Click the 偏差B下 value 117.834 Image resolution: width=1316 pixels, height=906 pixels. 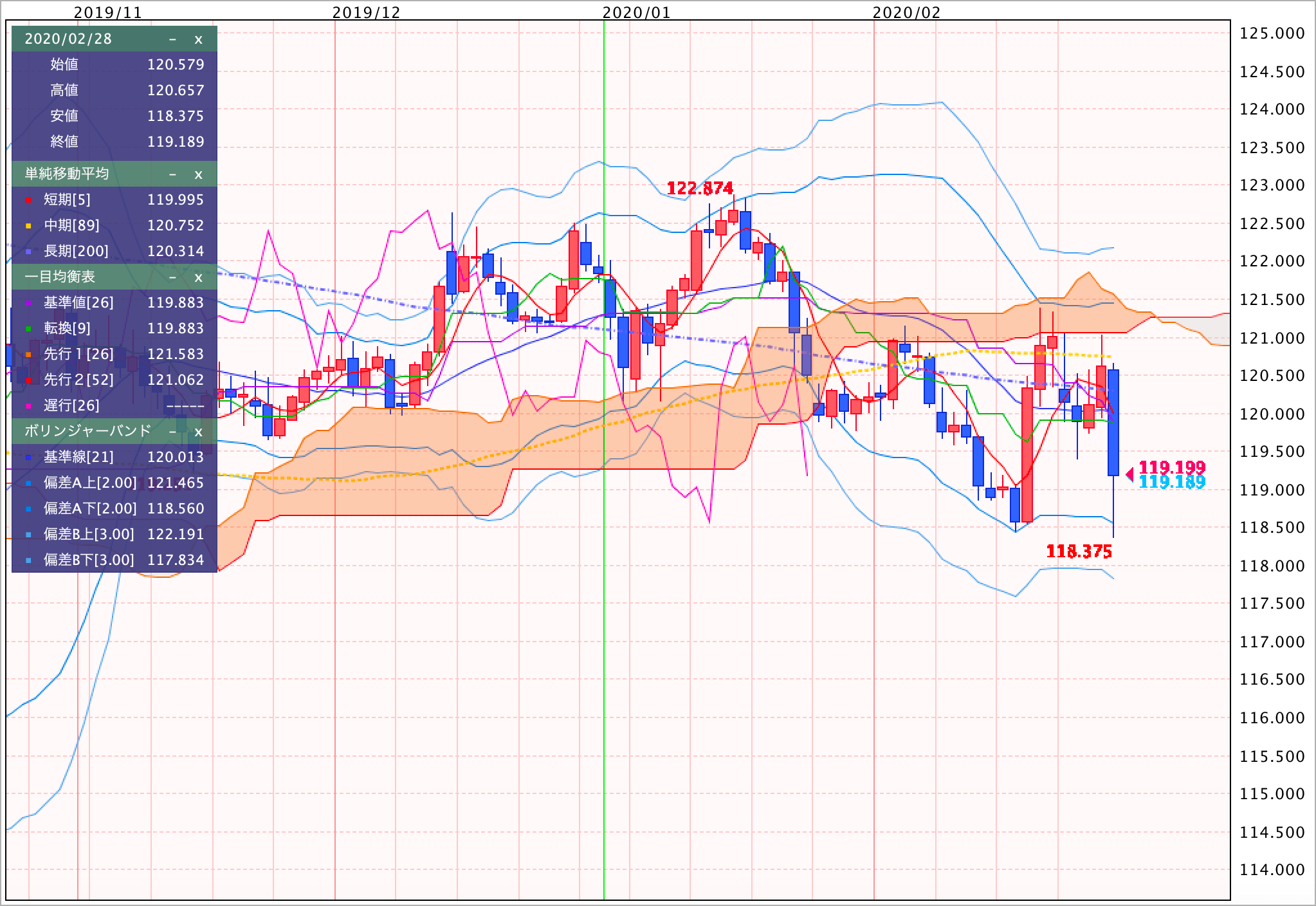[176, 560]
